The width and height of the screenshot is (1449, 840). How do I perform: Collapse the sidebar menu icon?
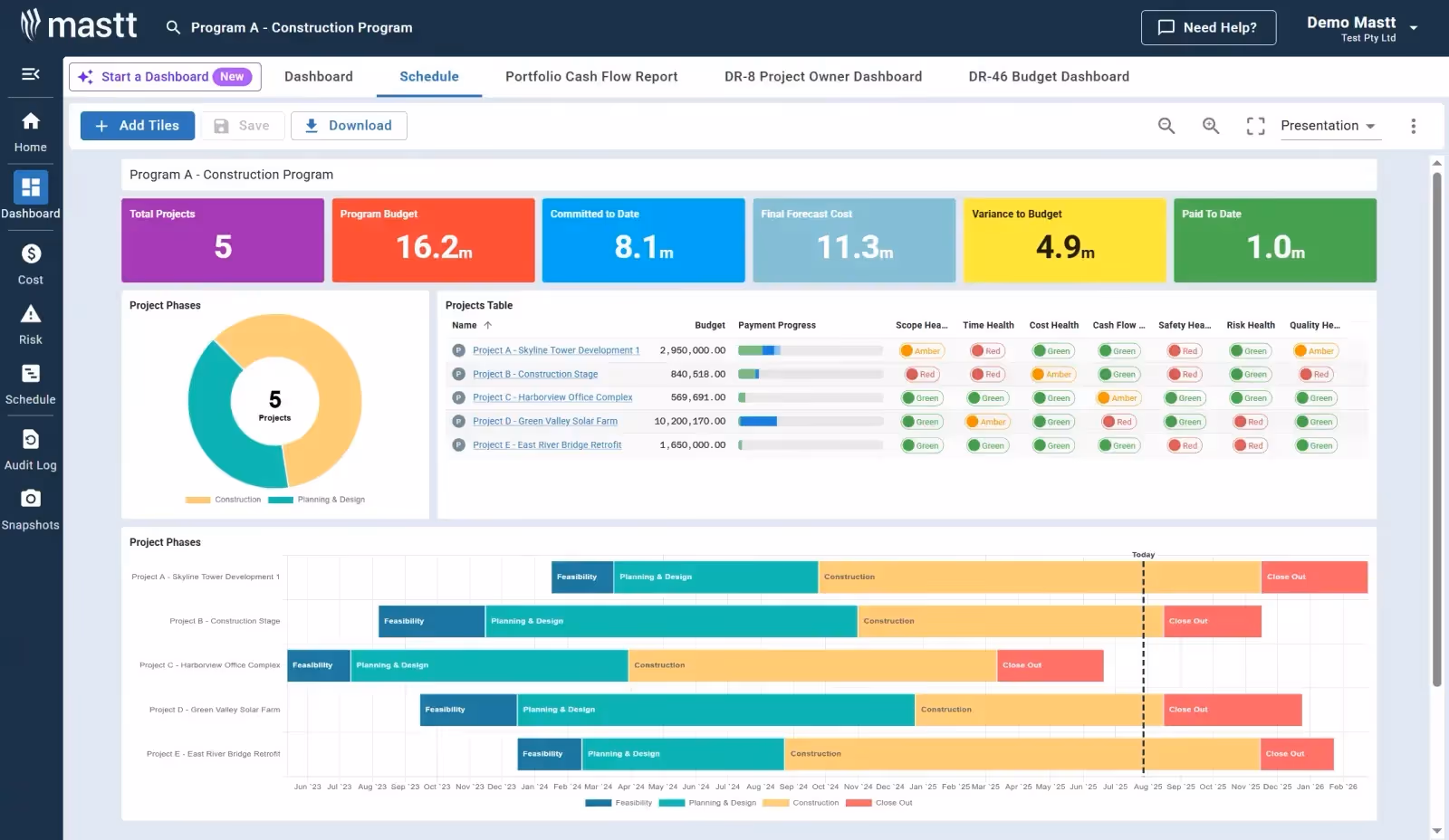31,74
